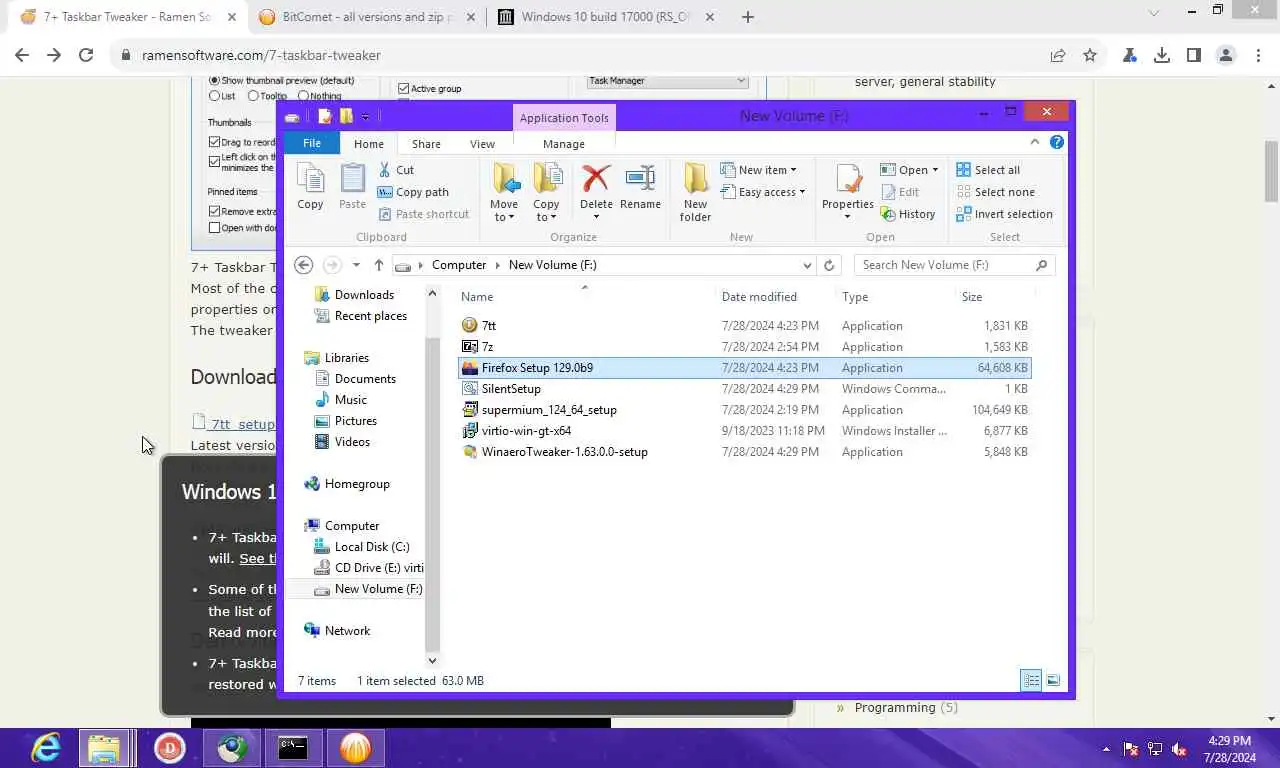Open the Explorer help question mark icon
This screenshot has height=768, width=1280.
click(1057, 142)
